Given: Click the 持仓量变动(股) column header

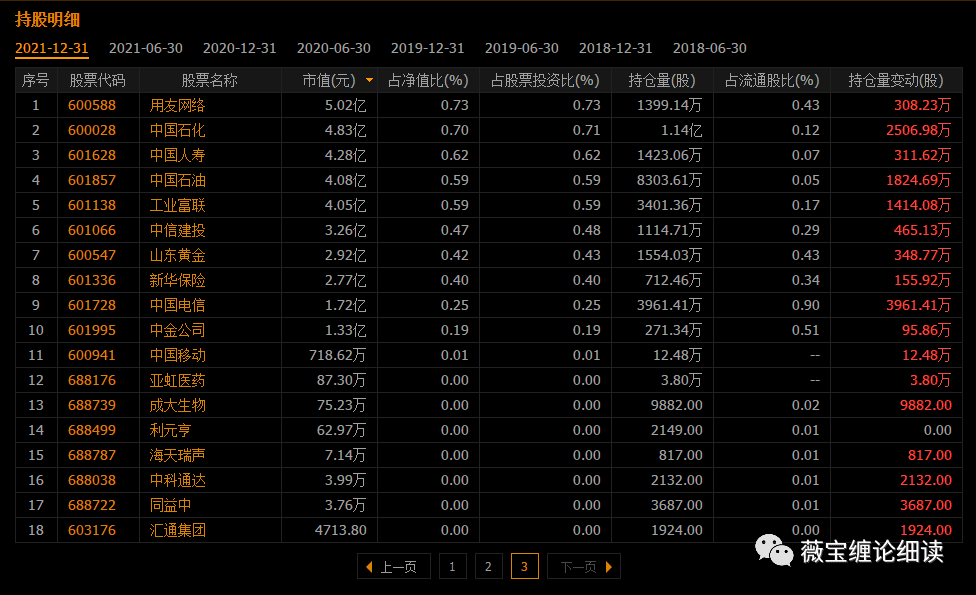Looking at the screenshot, I should (x=896, y=80).
